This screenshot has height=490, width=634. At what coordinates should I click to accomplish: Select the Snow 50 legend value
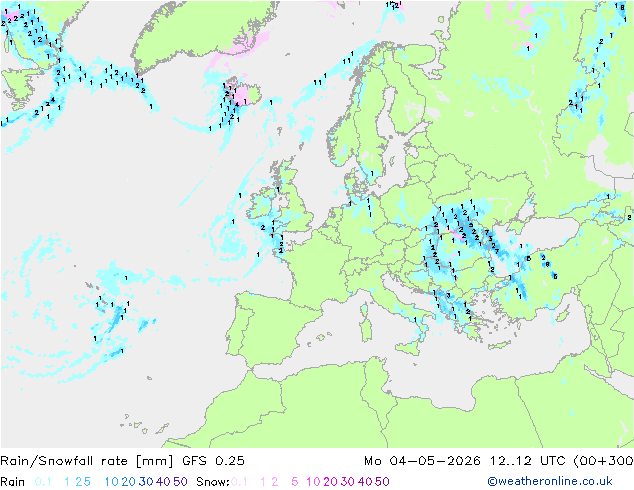[382, 482]
